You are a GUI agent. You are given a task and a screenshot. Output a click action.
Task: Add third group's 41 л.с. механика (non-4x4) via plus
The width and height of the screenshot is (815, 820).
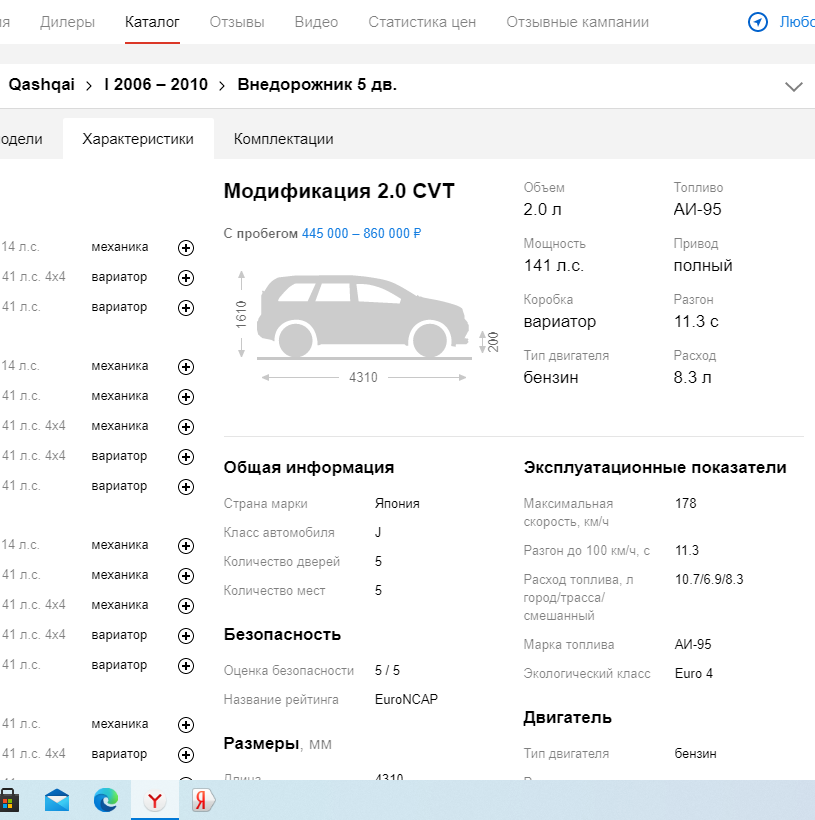click(186, 576)
